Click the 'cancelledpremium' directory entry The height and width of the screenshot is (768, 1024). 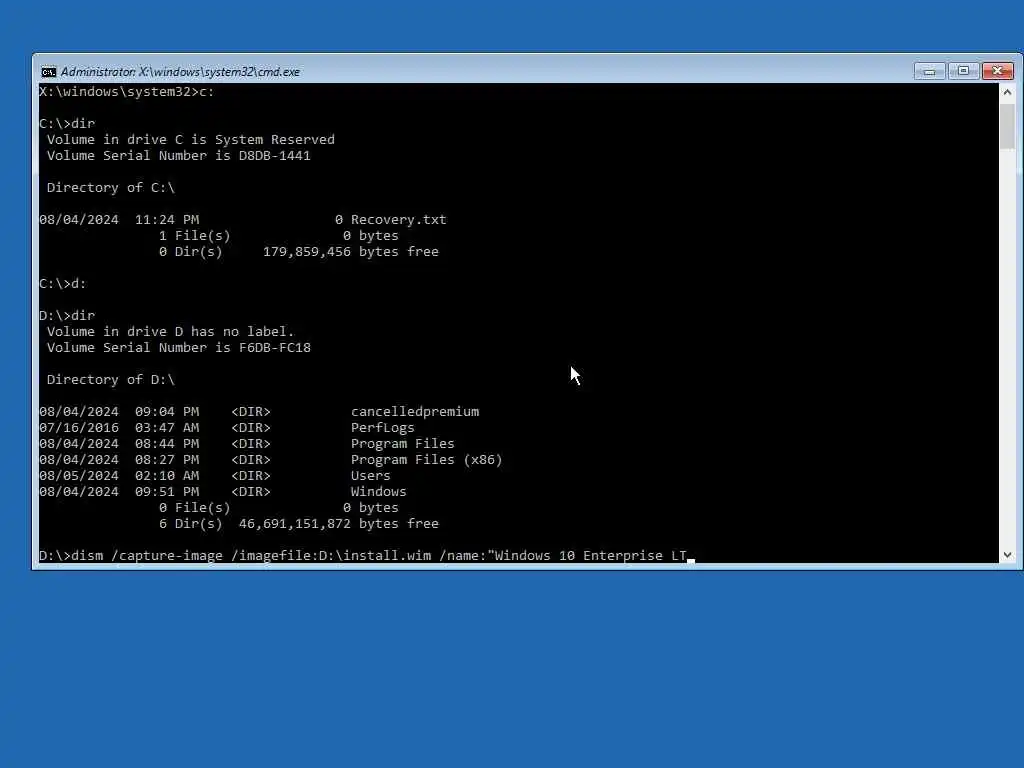pyautogui.click(x=415, y=411)
